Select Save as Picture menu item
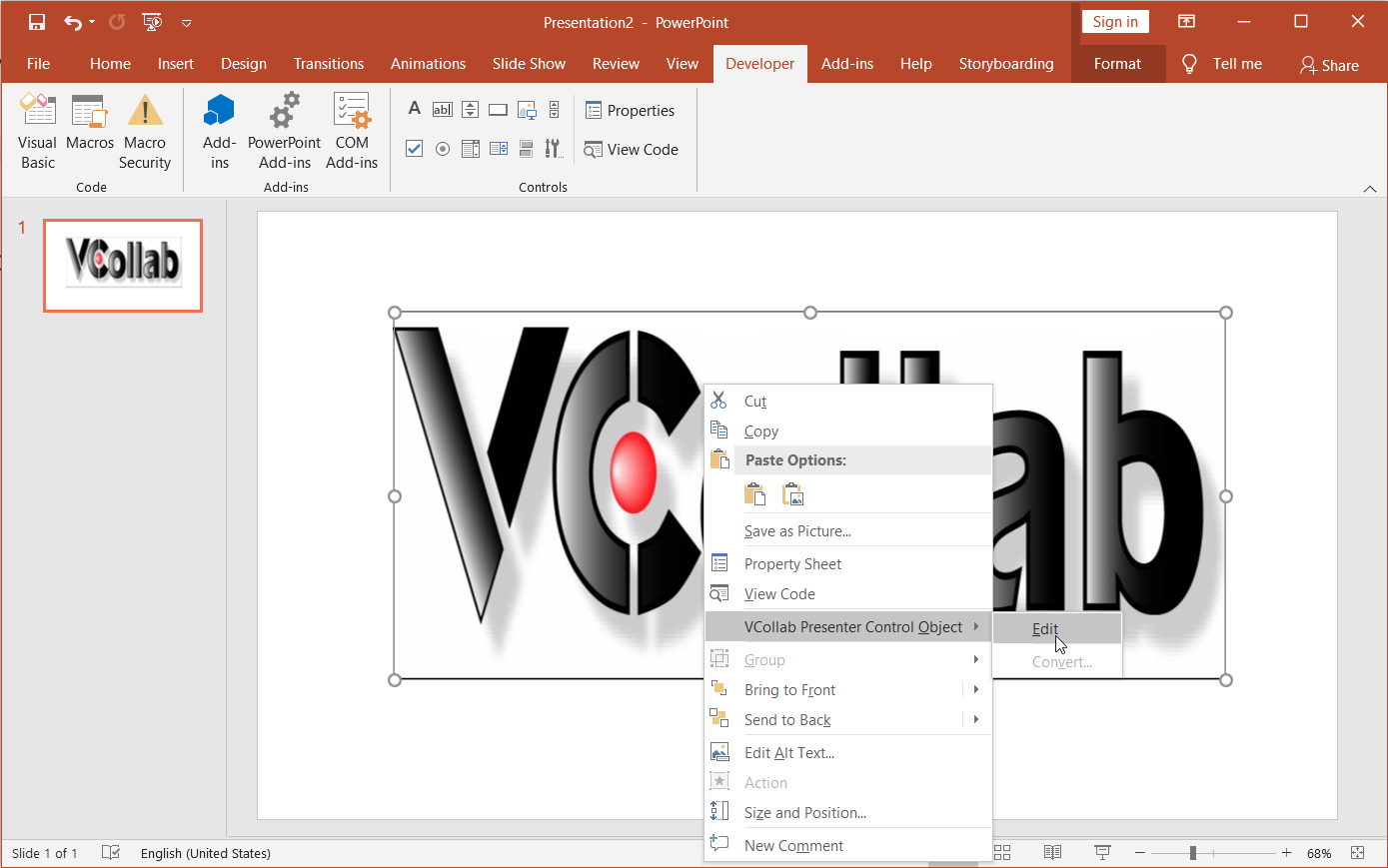Image resolution: width=1388 pixels, height=868 pixels. pos(848,531)
